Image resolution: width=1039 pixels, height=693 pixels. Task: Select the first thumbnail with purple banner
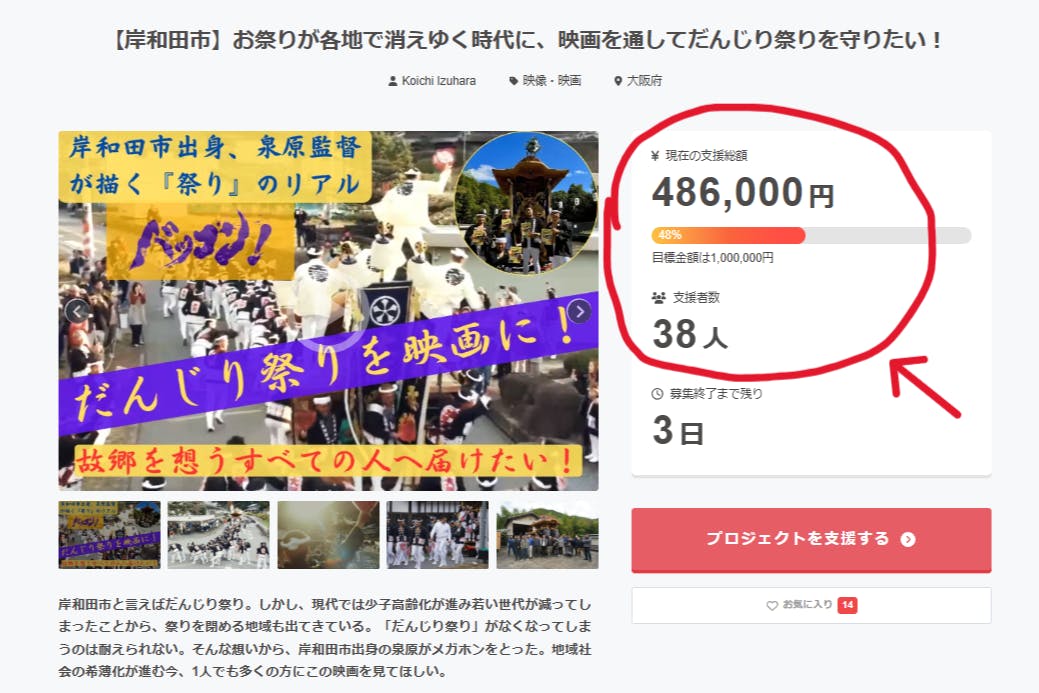coord(109,535)
